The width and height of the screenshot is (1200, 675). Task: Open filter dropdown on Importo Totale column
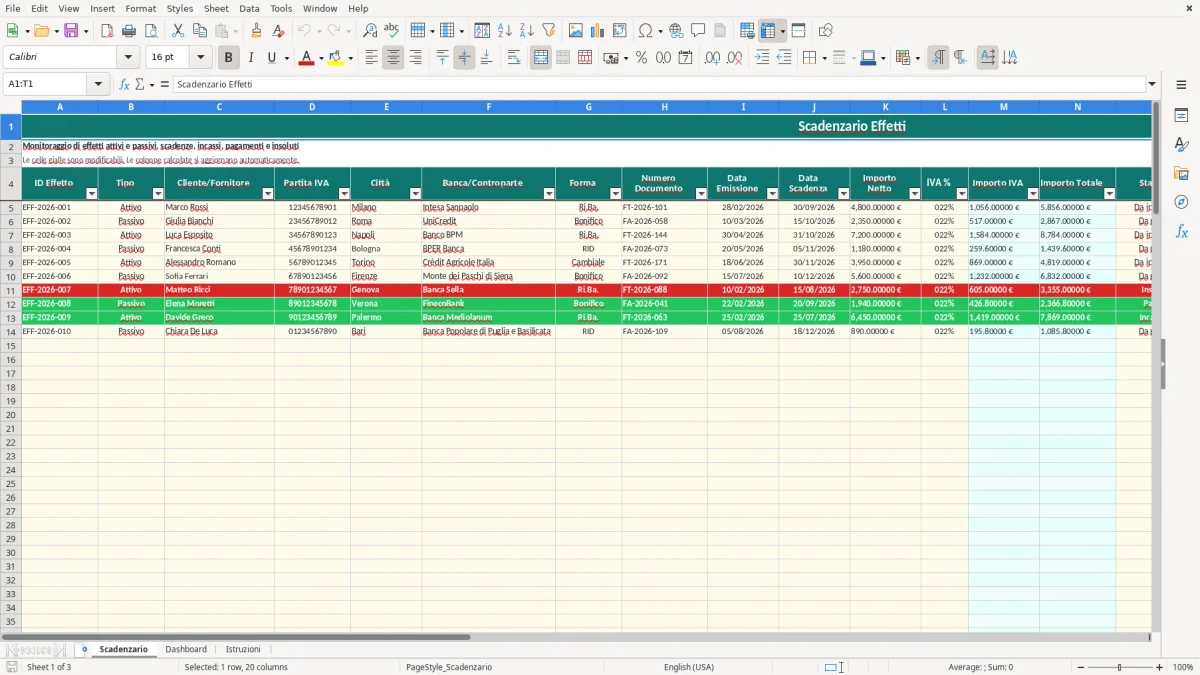[1109, 194]
